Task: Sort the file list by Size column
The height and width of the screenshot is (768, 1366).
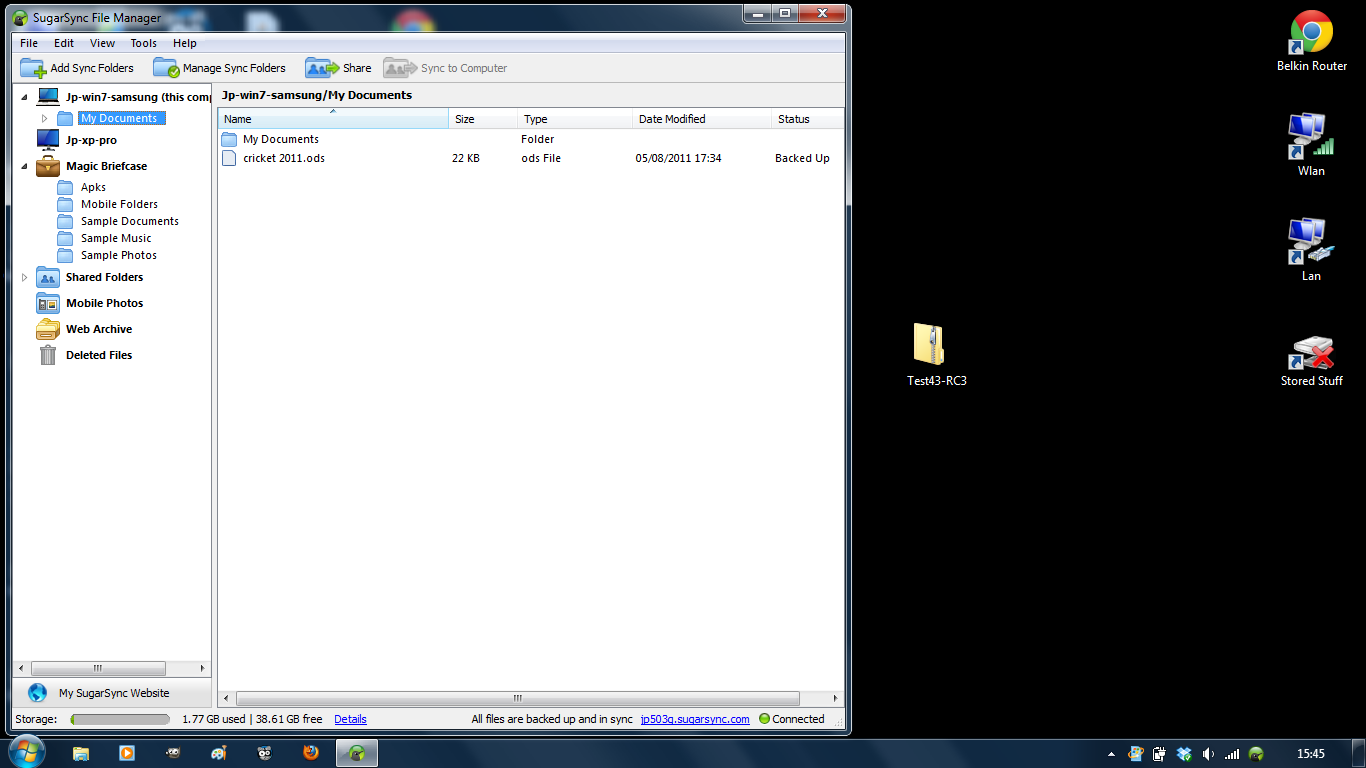Action: (x=483, y=119)
